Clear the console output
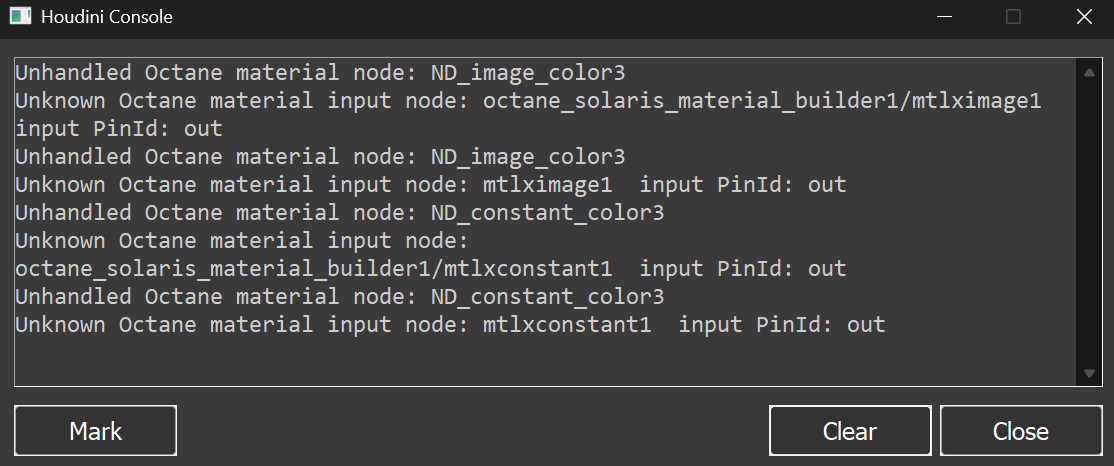The height and width of the screenshot is (466, 1114). tap(850, 430)
